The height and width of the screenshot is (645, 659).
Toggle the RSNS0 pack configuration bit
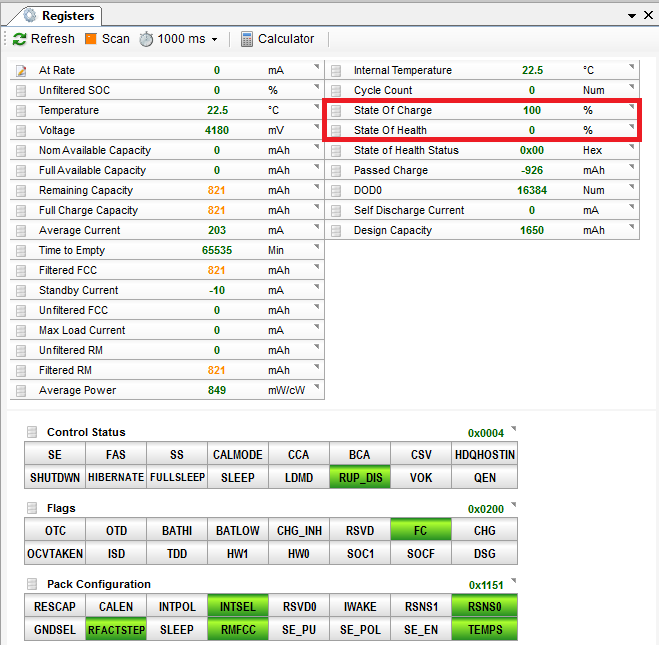485,606
